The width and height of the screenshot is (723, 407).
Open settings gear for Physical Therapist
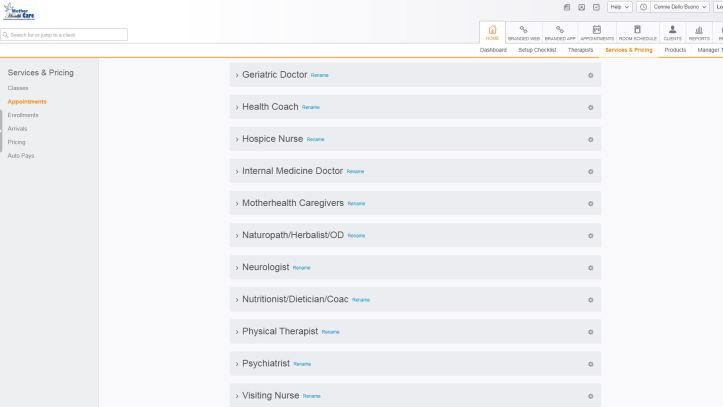click(590, 332)
